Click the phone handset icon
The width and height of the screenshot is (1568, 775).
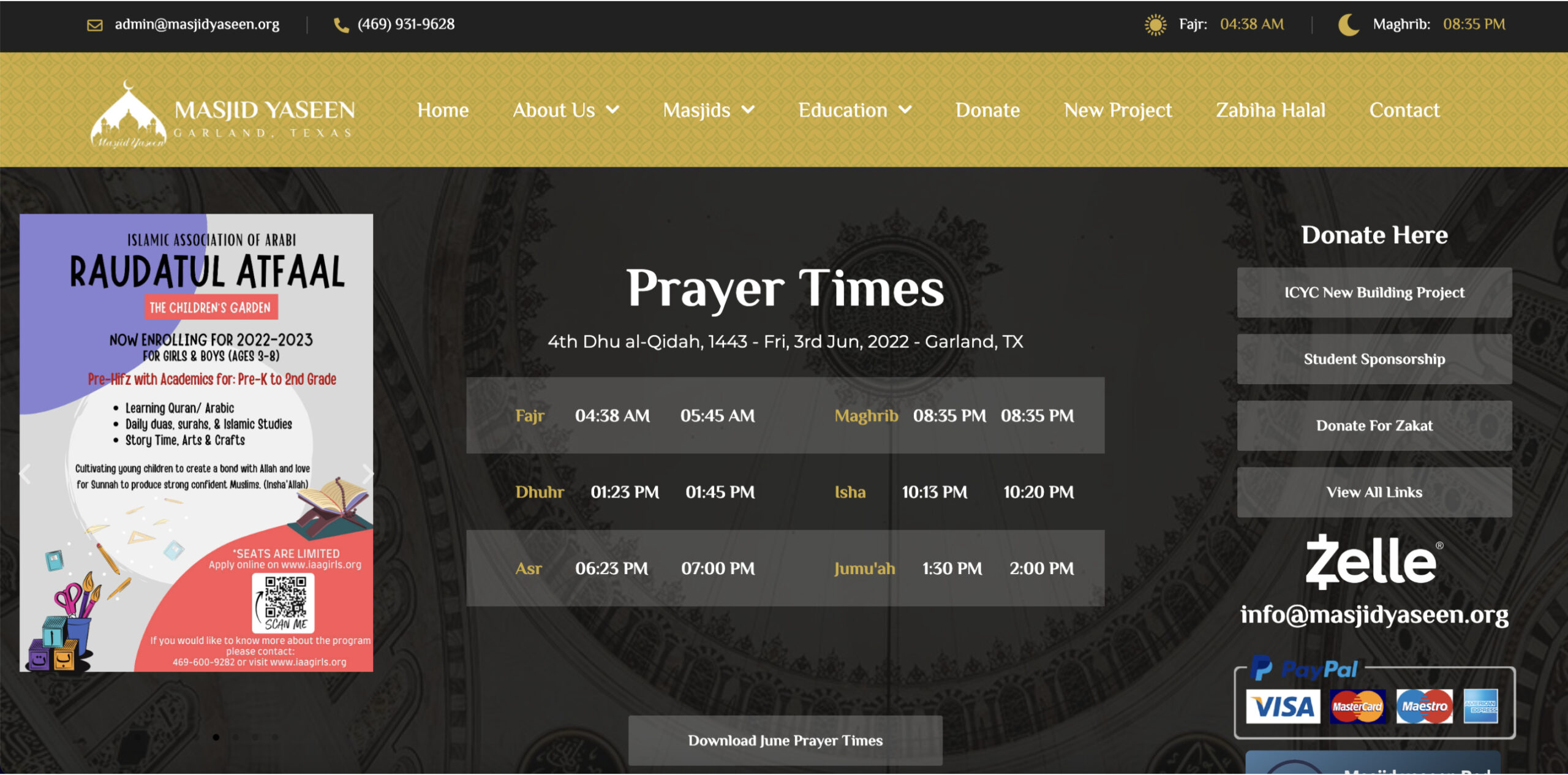pos(341,25)
